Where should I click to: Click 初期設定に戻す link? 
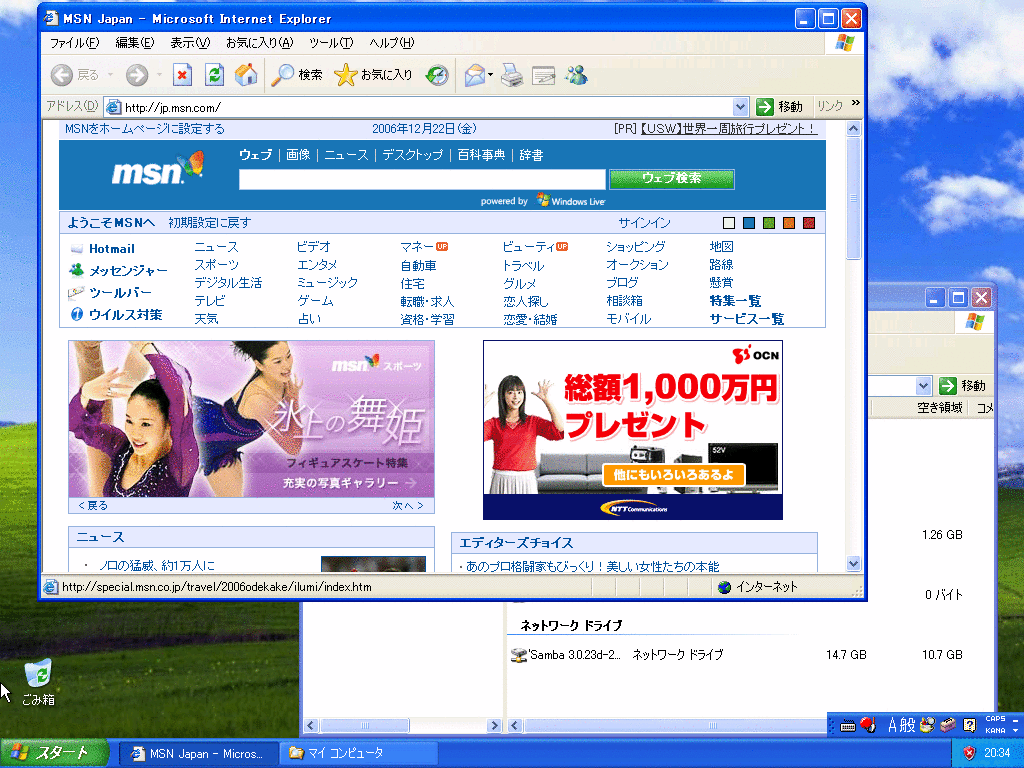tap(209, 223)
